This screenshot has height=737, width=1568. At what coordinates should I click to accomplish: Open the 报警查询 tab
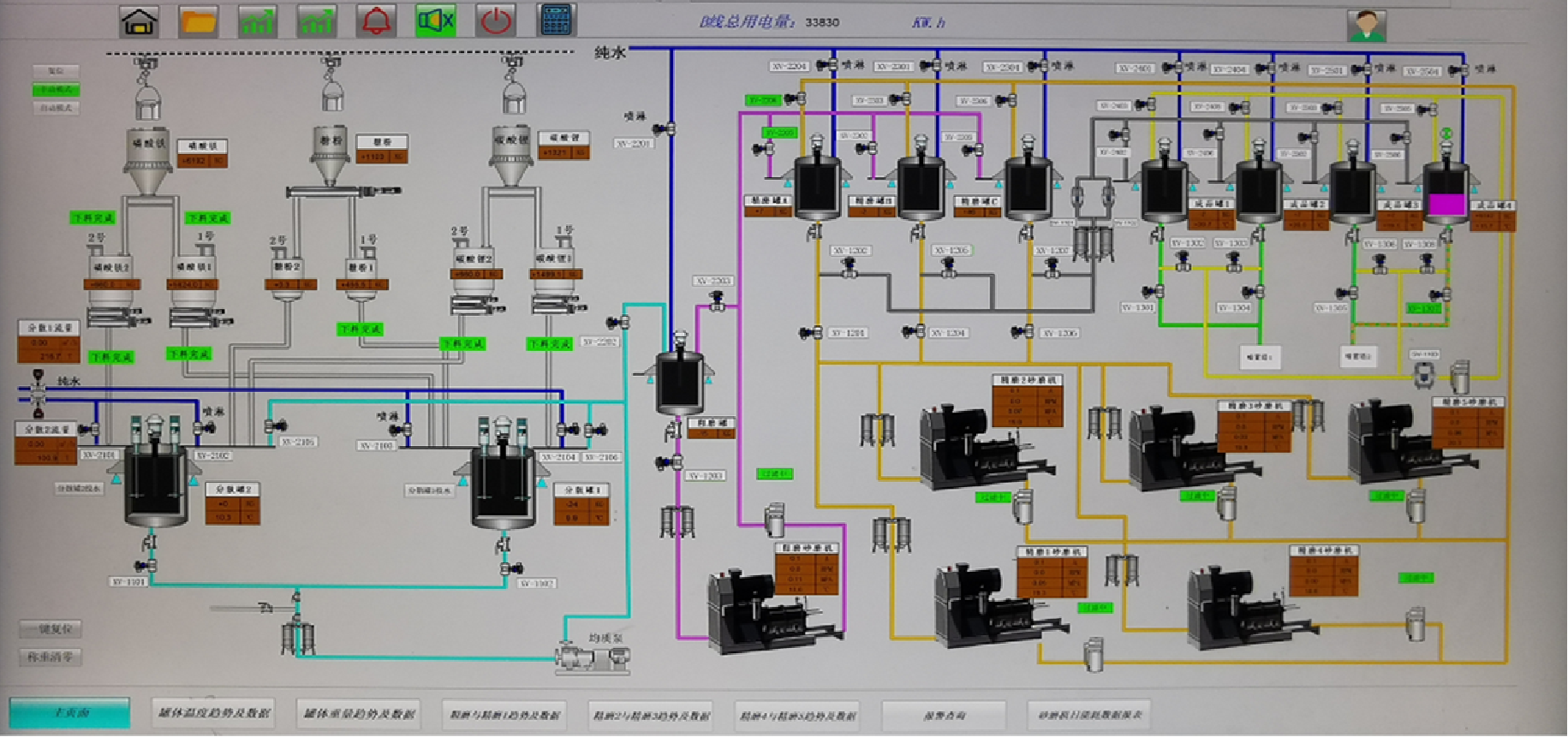click(944, 715)
